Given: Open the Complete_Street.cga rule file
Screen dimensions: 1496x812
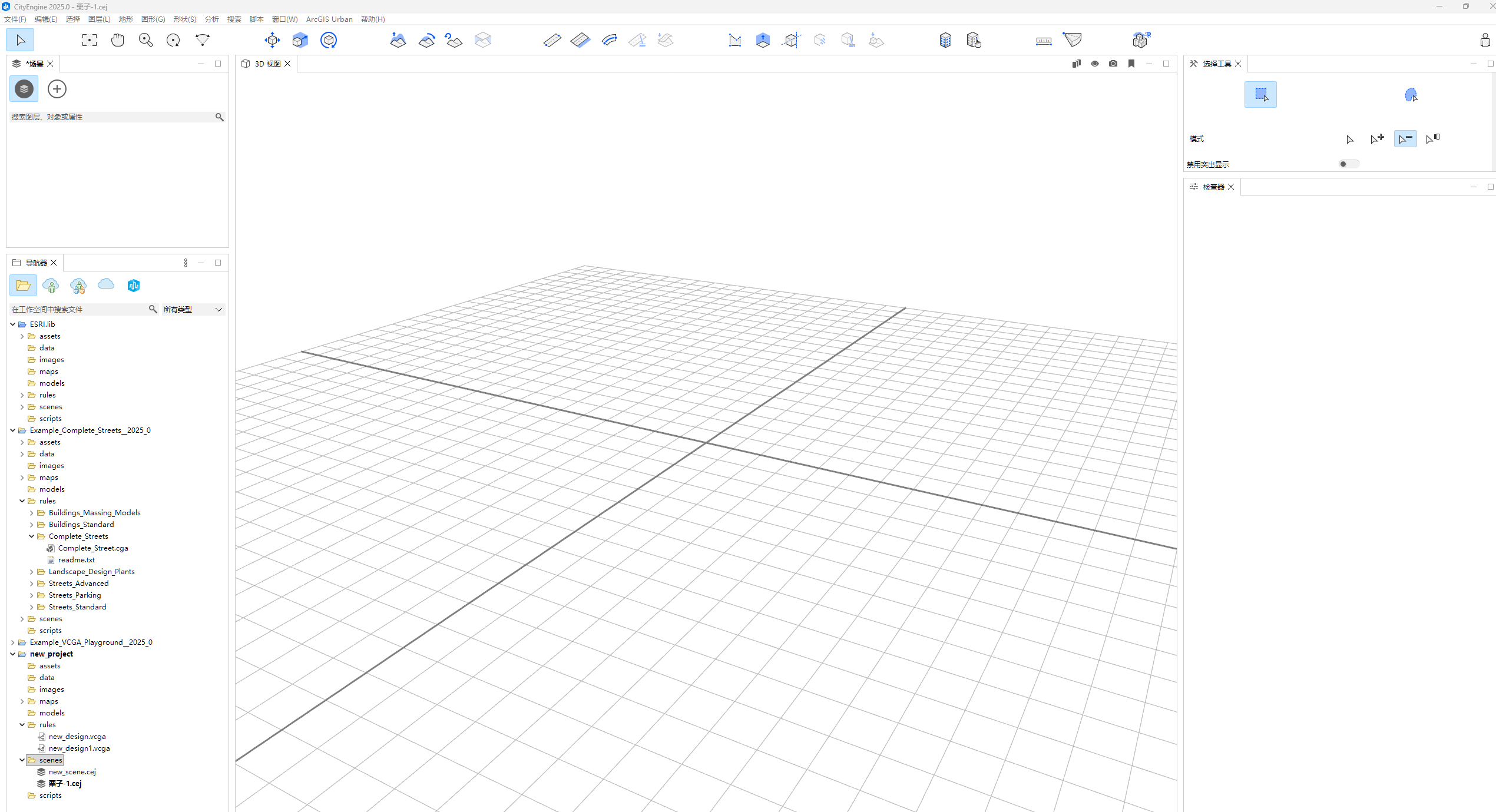Looking at the screenshot, I should [x=92, y=548].
